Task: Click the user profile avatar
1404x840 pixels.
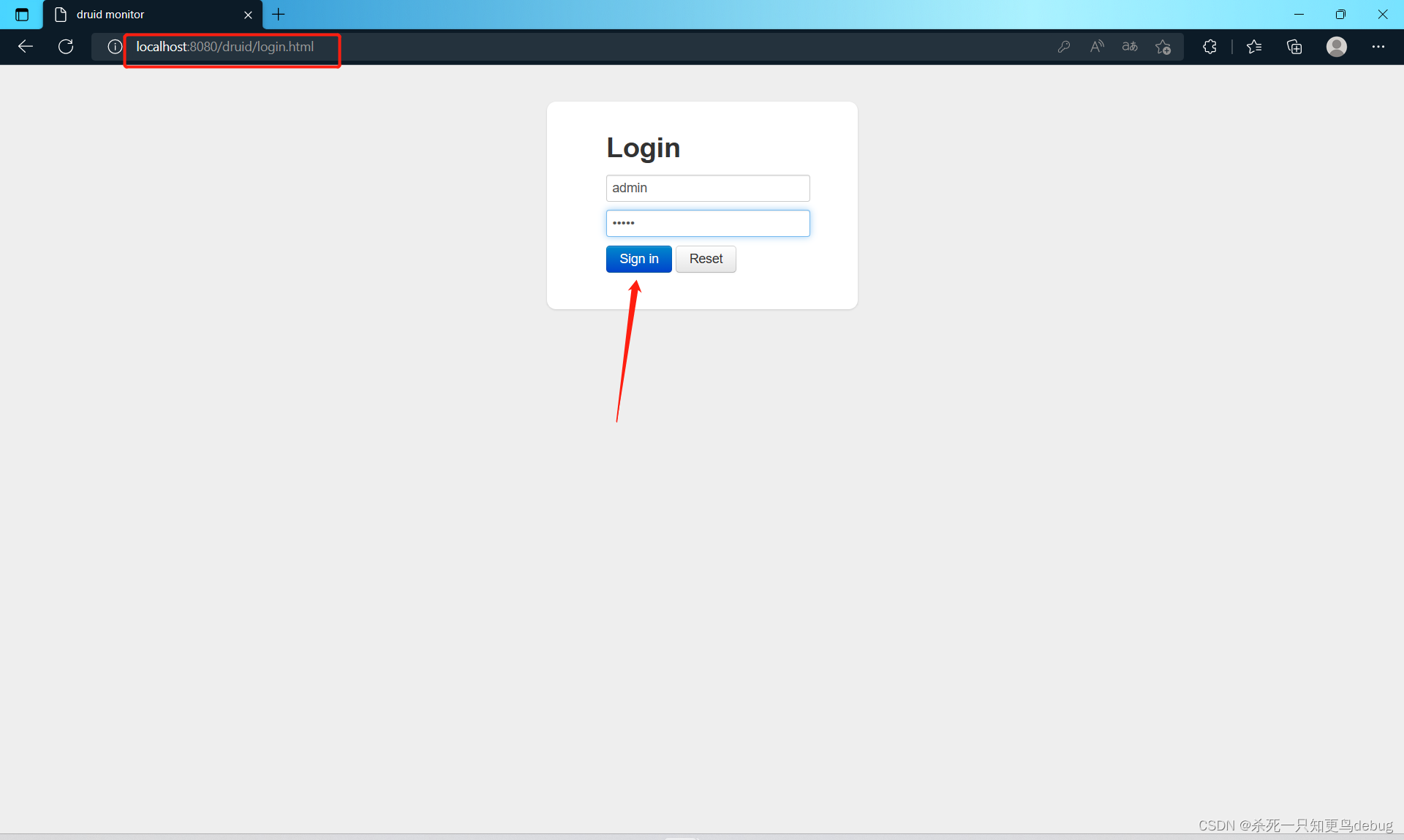Action: click(1337, 47)
